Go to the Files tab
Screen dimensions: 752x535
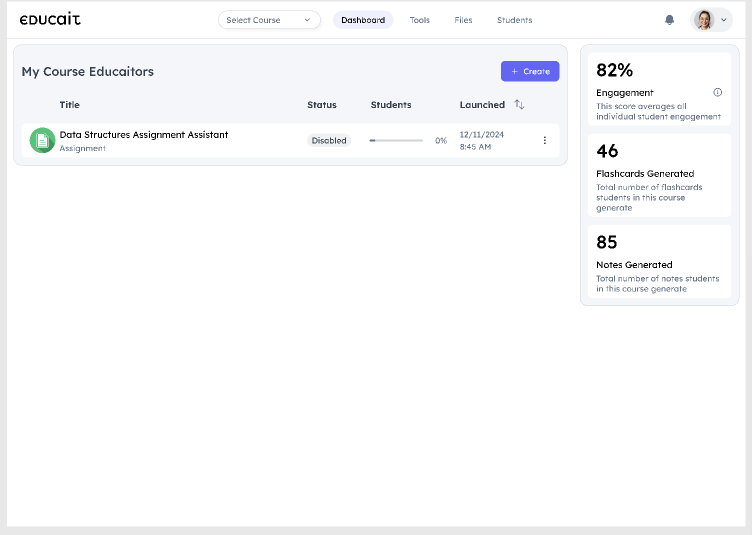(x=463, y=20)
